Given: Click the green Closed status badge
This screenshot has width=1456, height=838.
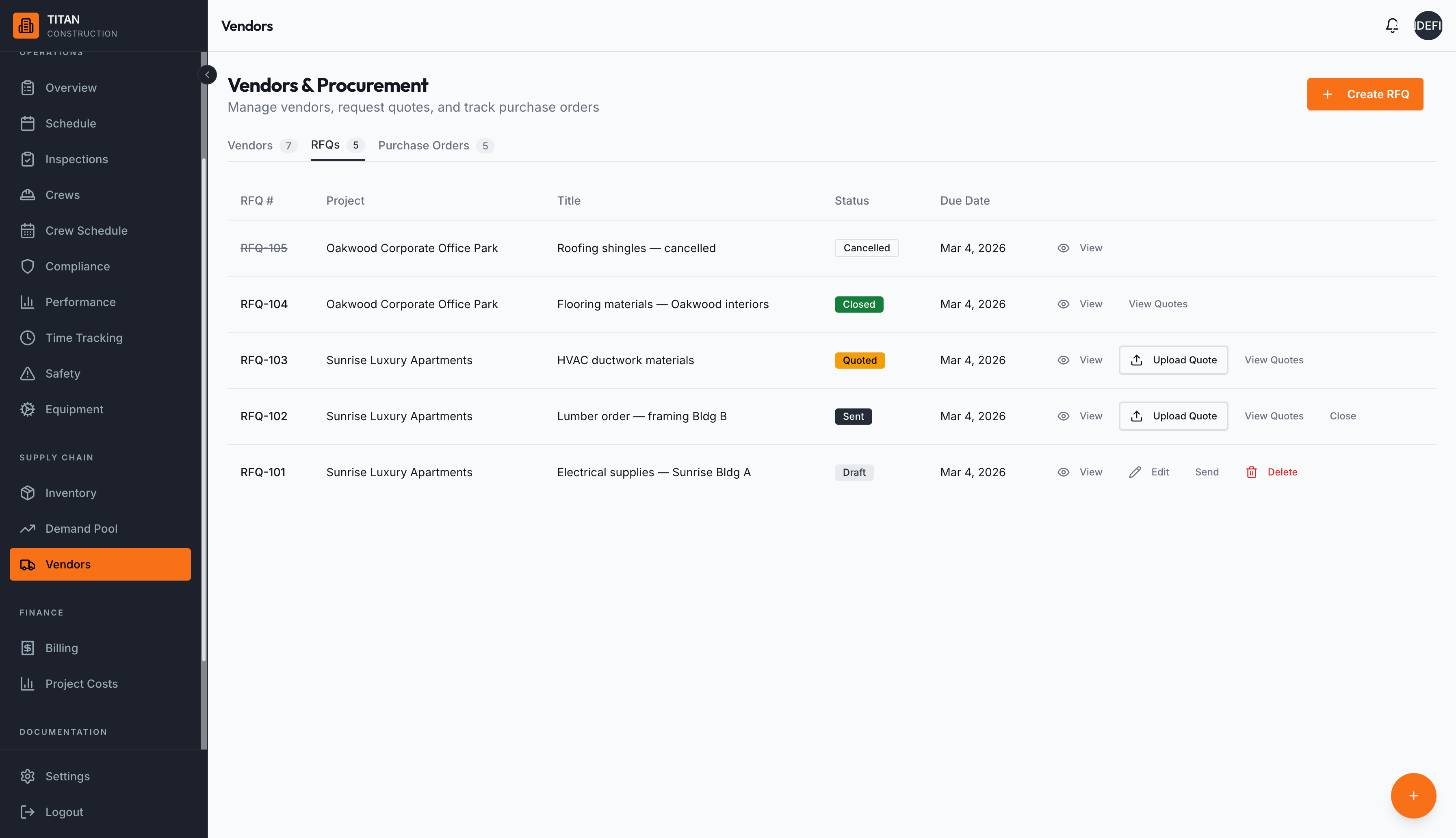Looking at the screenshot, I should 858,304.
